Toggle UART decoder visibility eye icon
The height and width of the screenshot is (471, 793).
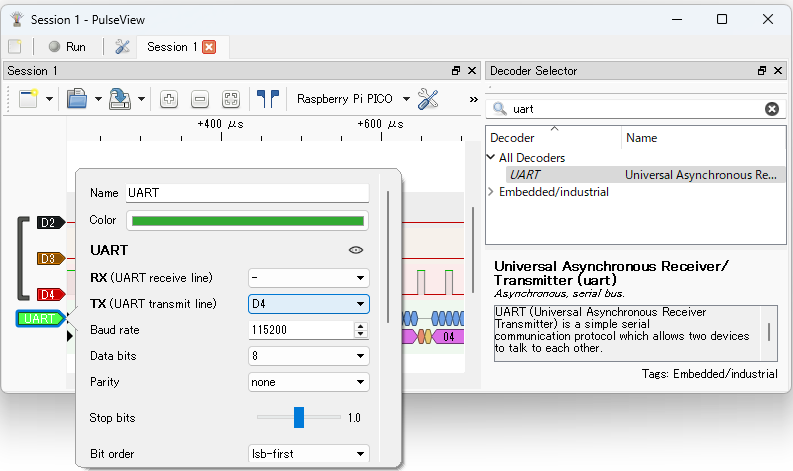pyautogui.click(x=355, y=250)
